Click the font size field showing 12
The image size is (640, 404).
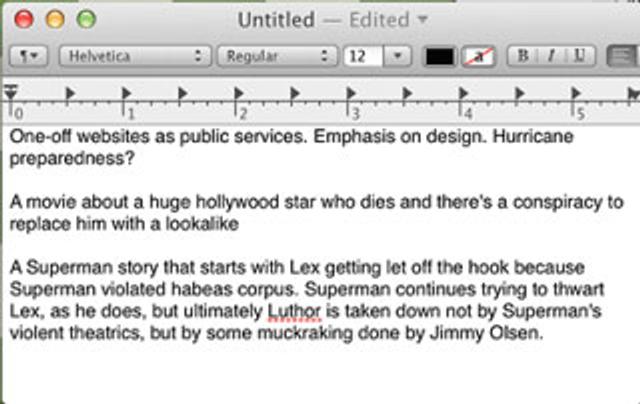(363, 56)
